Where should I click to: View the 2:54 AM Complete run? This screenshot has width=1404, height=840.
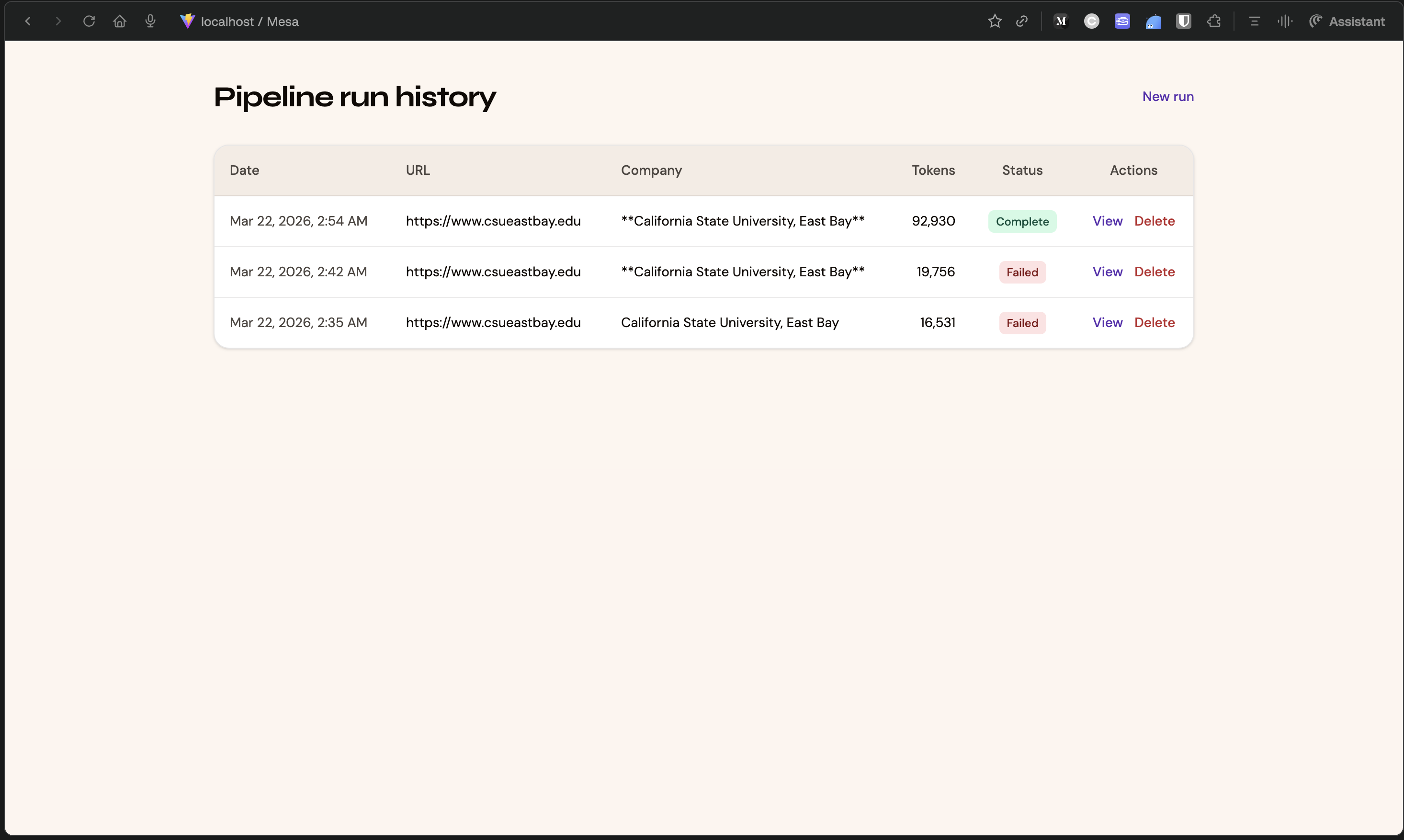pyautogui.click(x=1107, y=221)
